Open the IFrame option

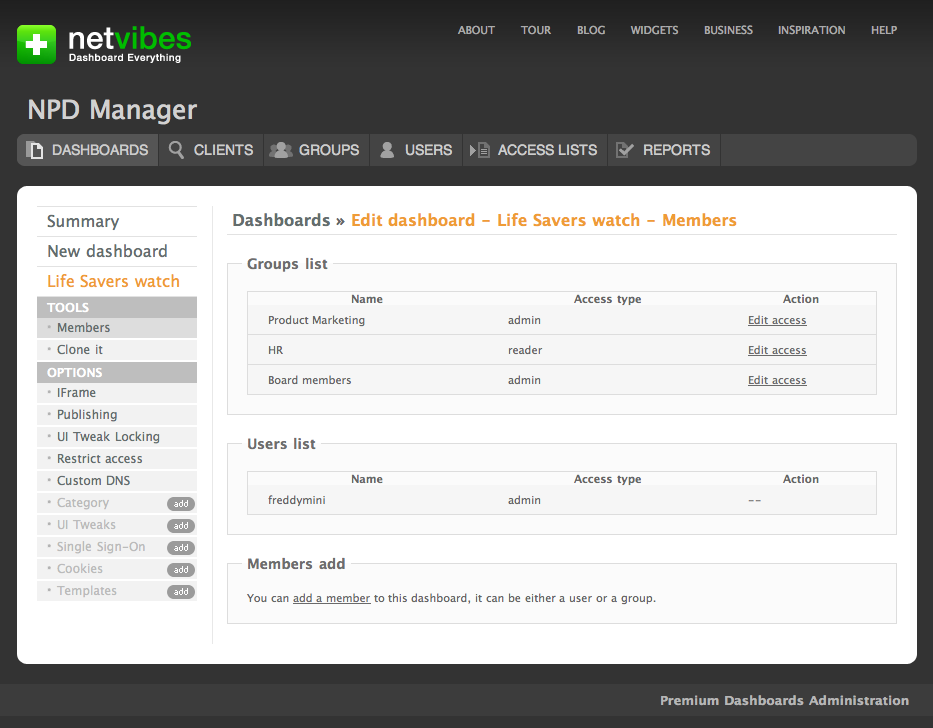point(117,392)
